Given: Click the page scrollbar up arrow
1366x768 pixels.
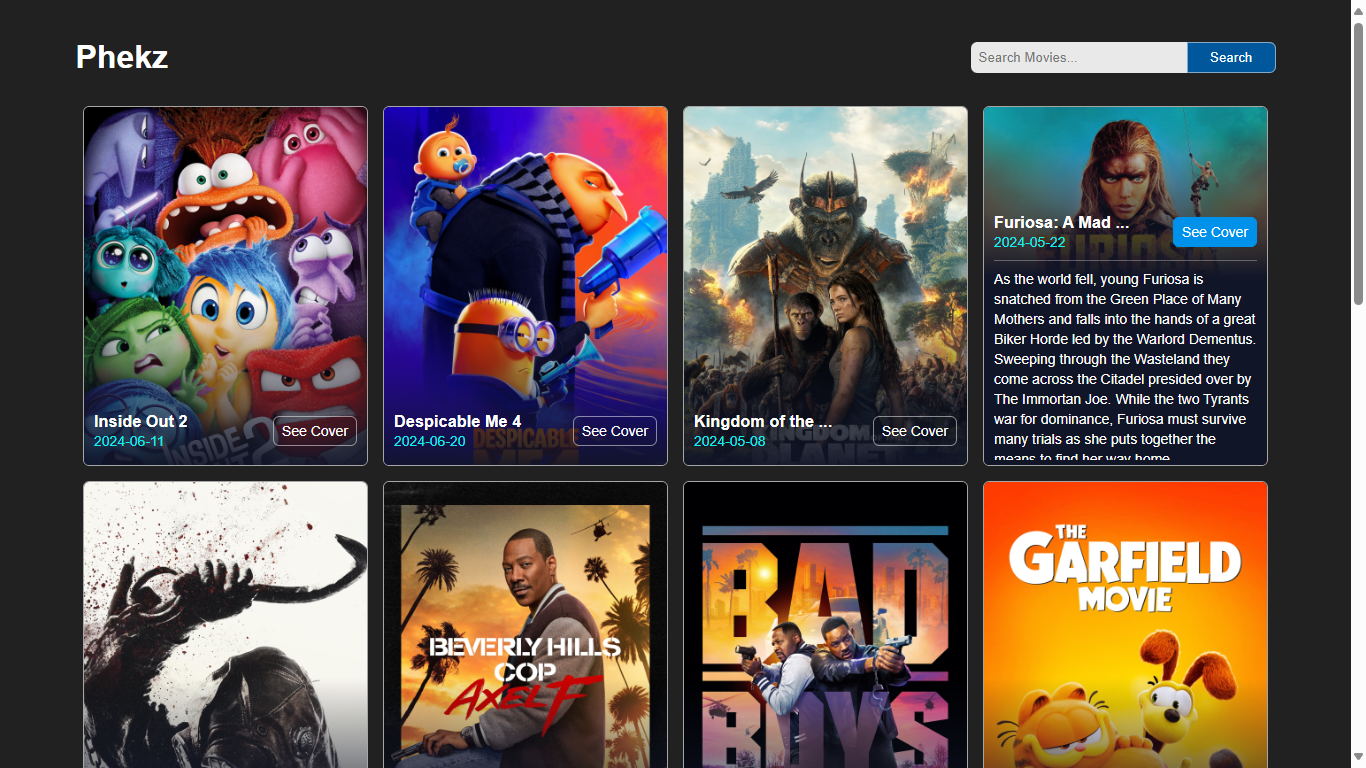Looking at the screenshot, I should point(1358,10).
